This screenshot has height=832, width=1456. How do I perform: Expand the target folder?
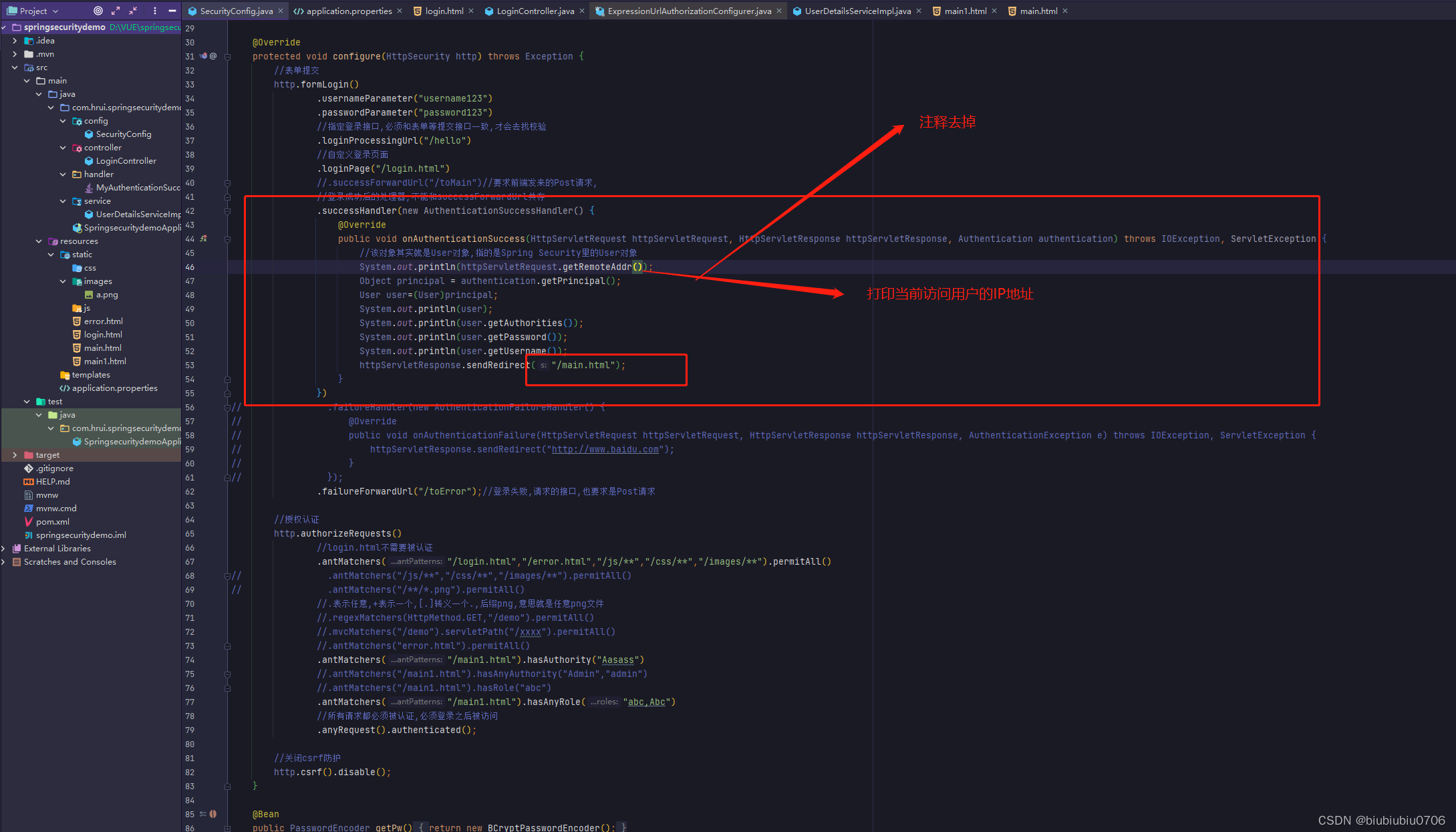click(x=15, y=455)
